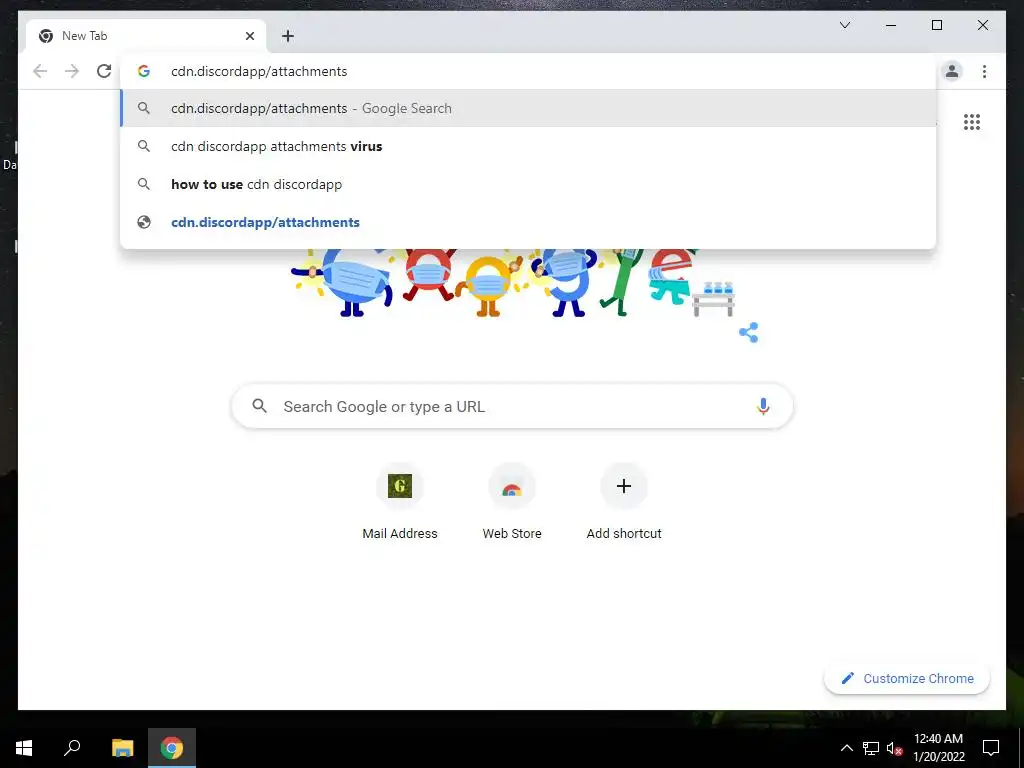Click the globe icon beside the URL suggestion
This screenshot has height=768, width=1024.
click(x=144, y=222)
